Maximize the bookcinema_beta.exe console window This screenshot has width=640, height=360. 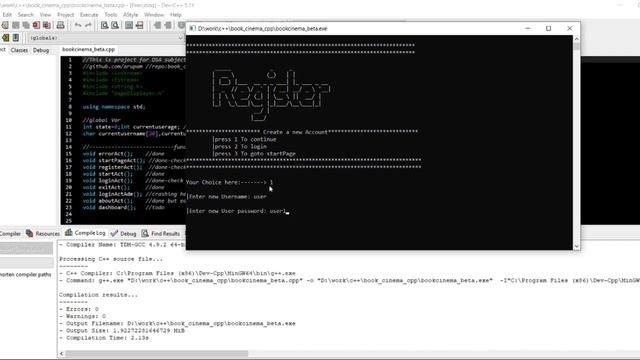(x=549, y=28)
